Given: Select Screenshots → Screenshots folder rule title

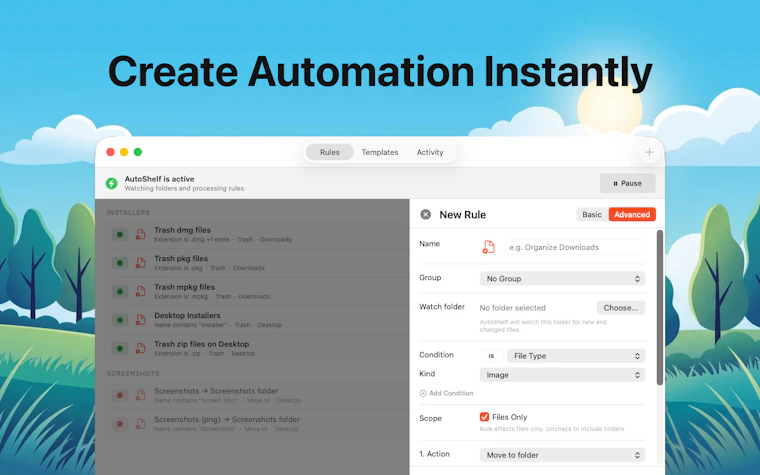Looking at the screenshot, I should click(x=216, y=391).
